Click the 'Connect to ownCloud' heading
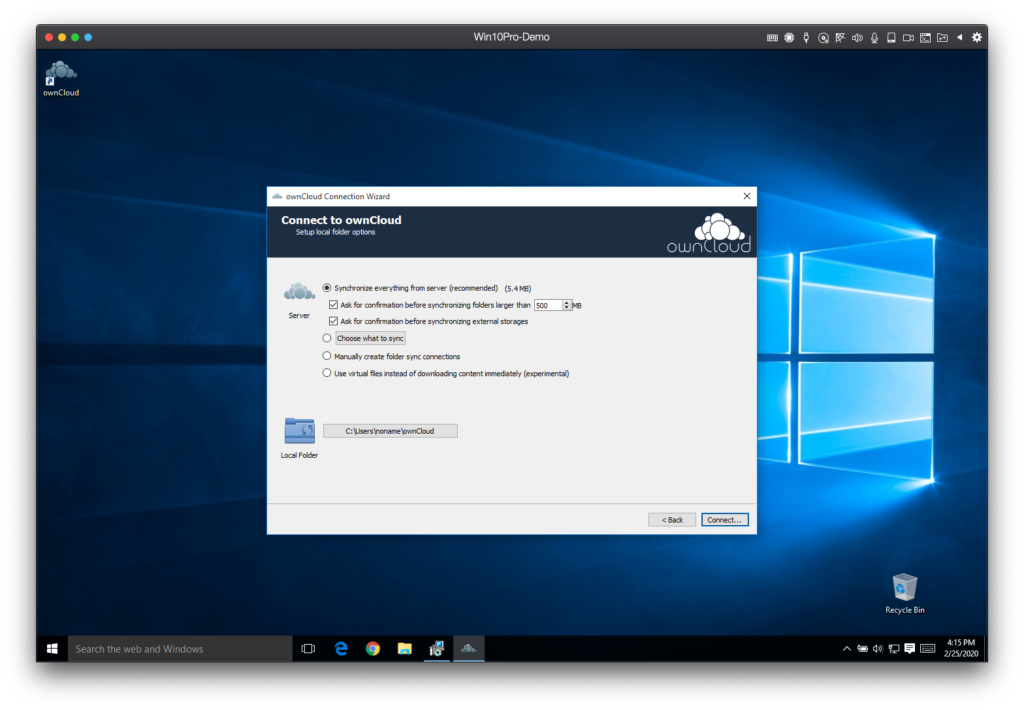This screenshot has height=710, width=1024. click(x=341, y=220)
